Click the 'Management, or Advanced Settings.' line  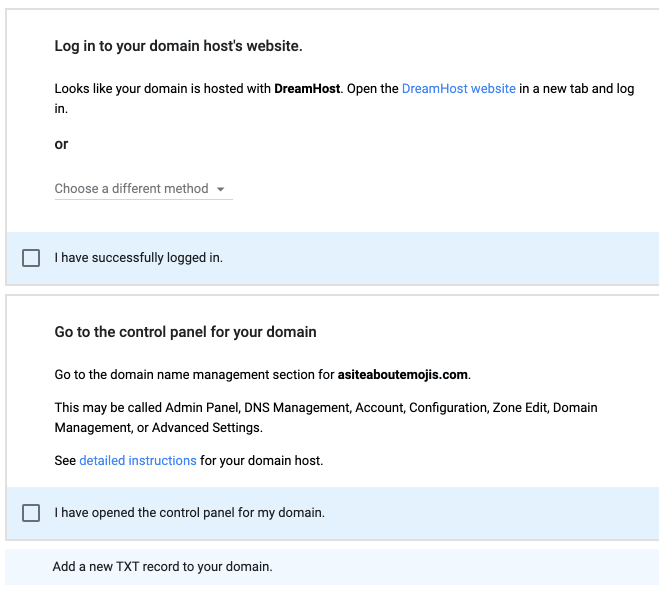[x=158, y=428]
